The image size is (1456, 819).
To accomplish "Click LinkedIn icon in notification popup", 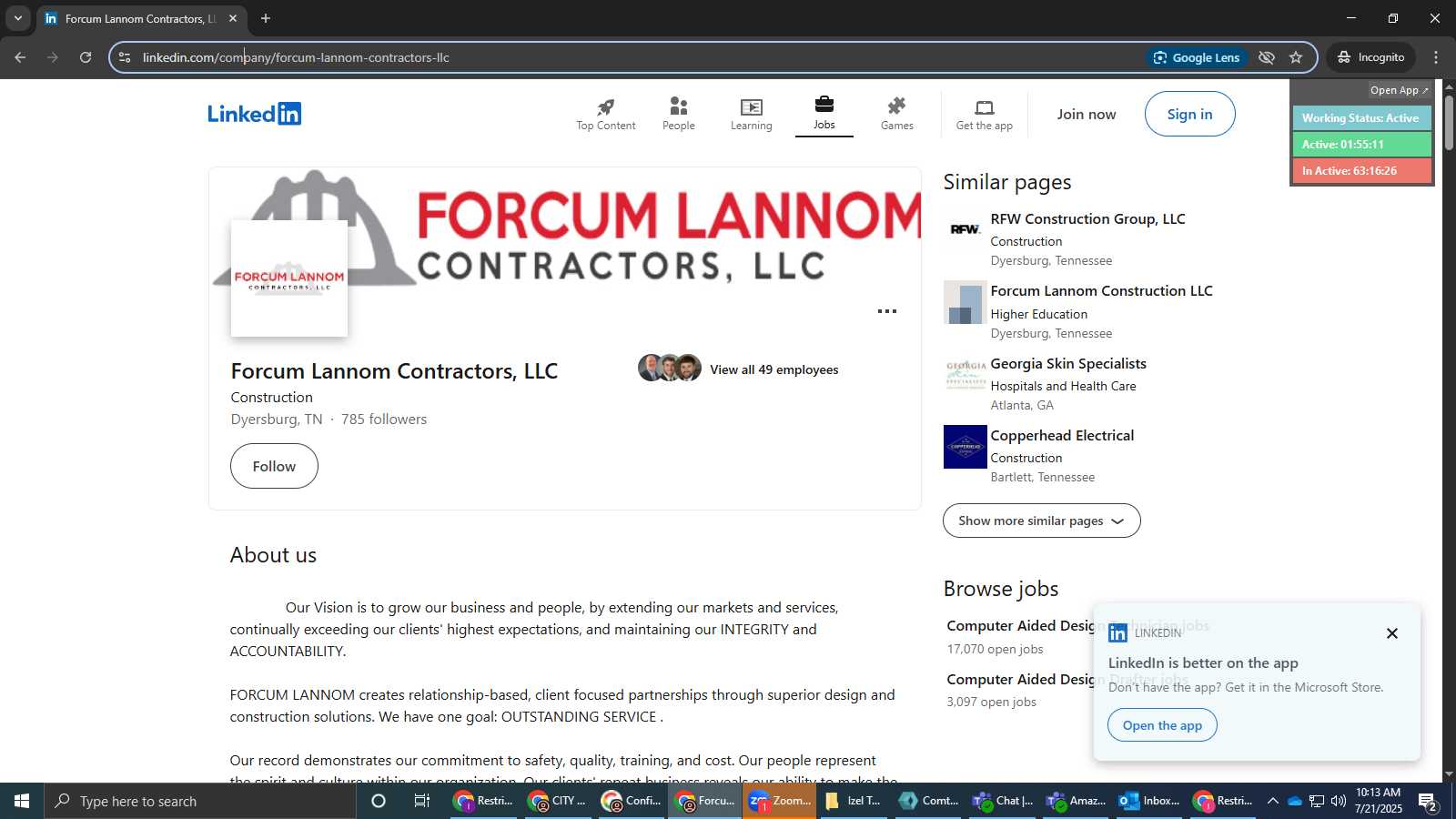I will pos(1117,632).
